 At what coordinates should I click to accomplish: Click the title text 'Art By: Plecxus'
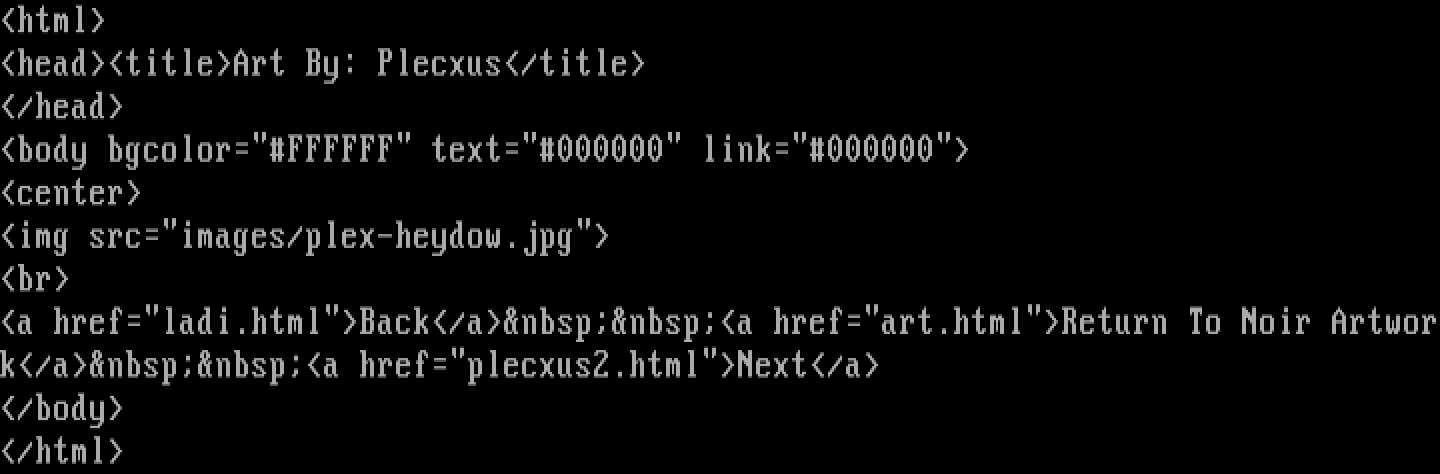[x=368, y=64]
